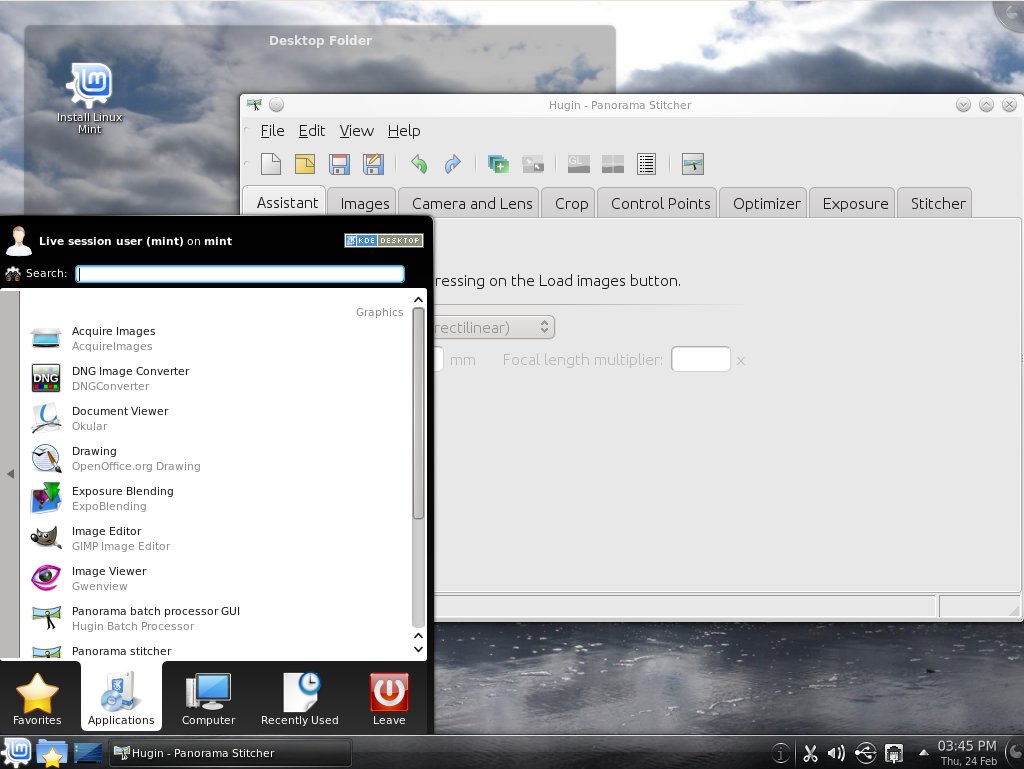Save project with the floppy disk icon
The width and height of the screenshot is (1024, 769).
click(x=339, y=164)
